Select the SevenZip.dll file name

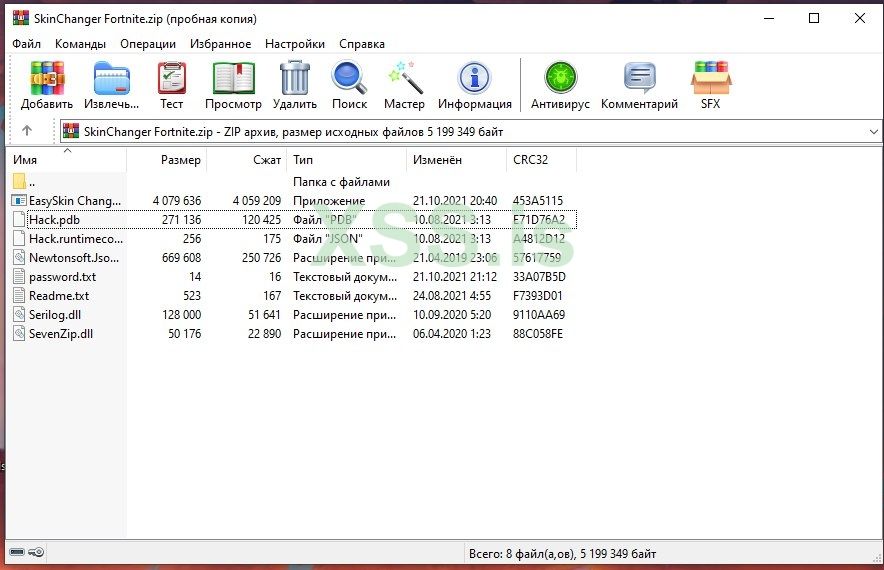(61, 334)
